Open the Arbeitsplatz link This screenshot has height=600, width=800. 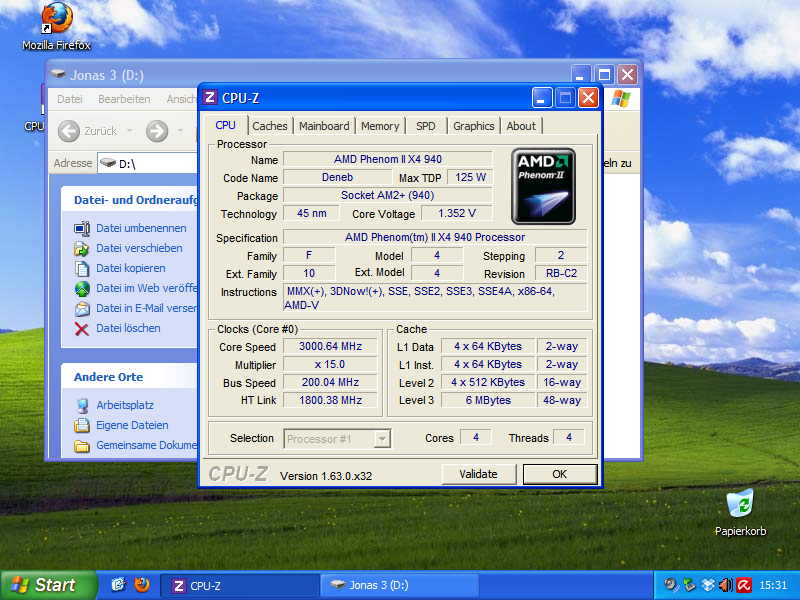coord(125,405)
